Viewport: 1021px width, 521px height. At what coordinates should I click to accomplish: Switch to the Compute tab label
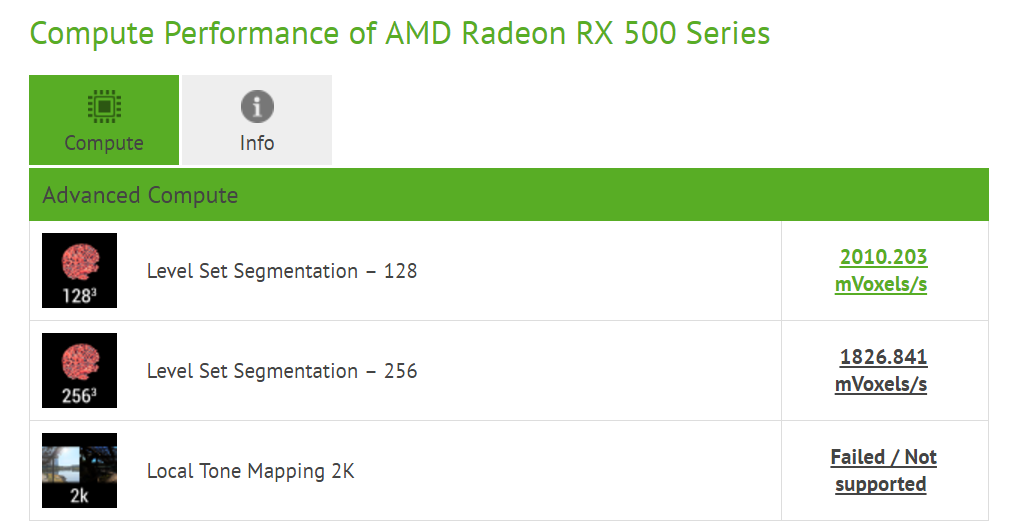click(x=104, y=143)
